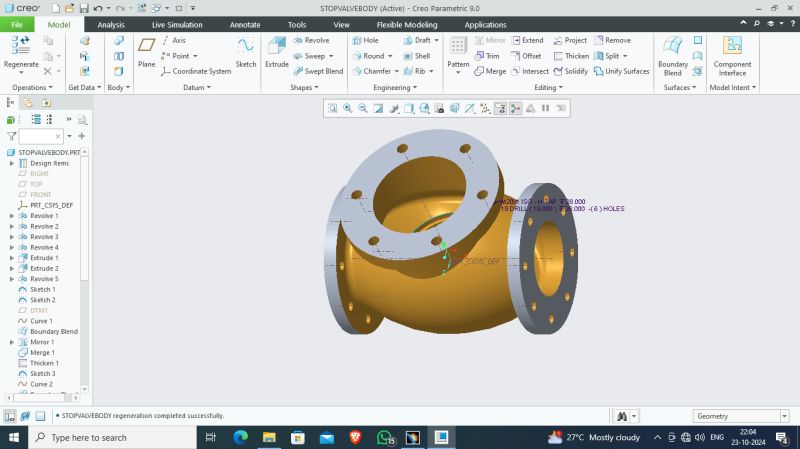Open the Round options dropdown arrow

click(x=390, y=56)
